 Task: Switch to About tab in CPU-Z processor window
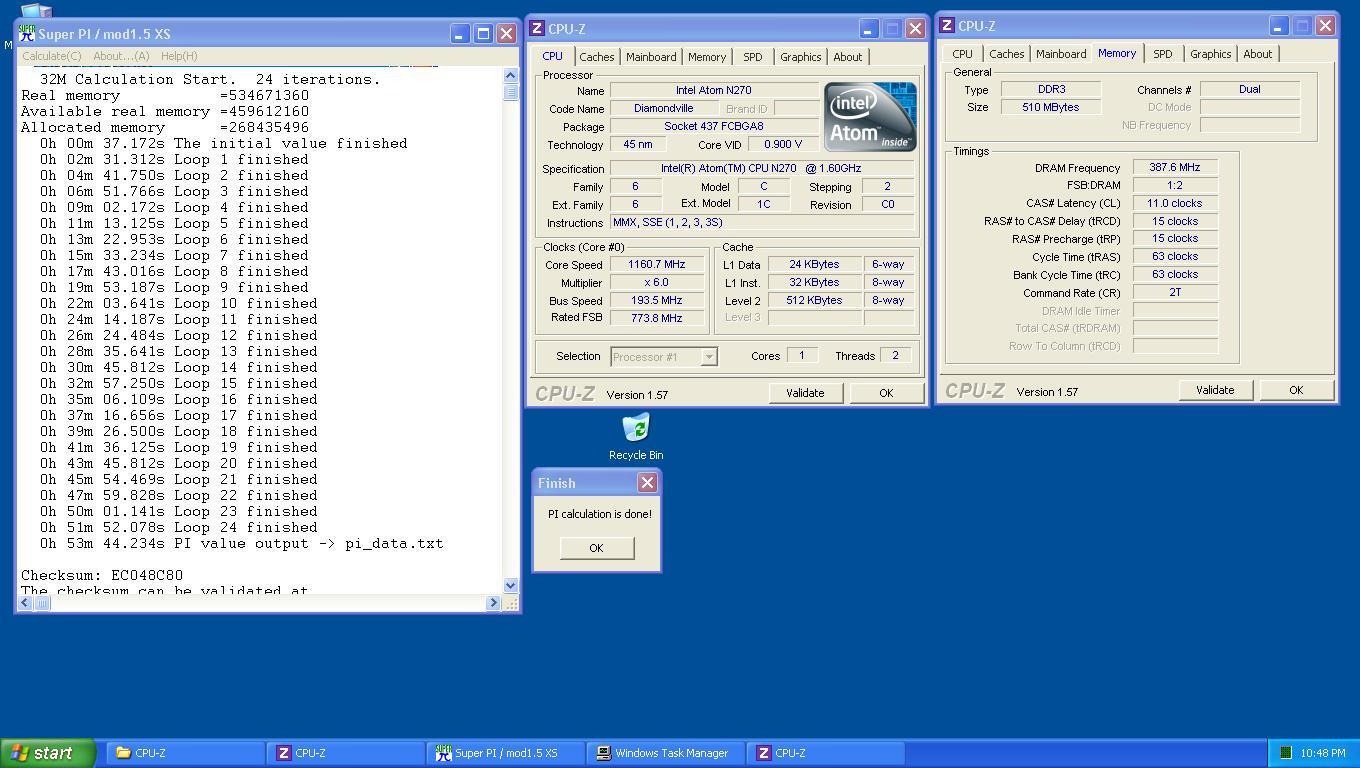(x=847, y=57)
